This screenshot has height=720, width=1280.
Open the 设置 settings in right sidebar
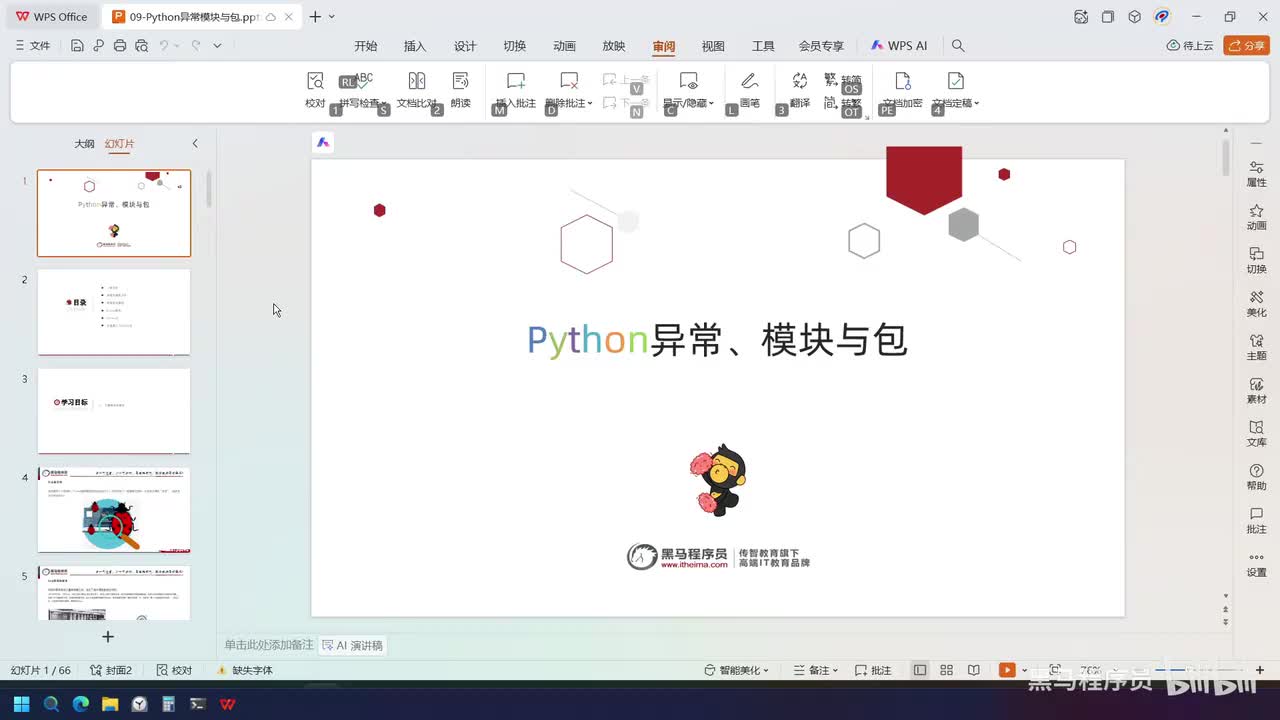coord(1256,564)
